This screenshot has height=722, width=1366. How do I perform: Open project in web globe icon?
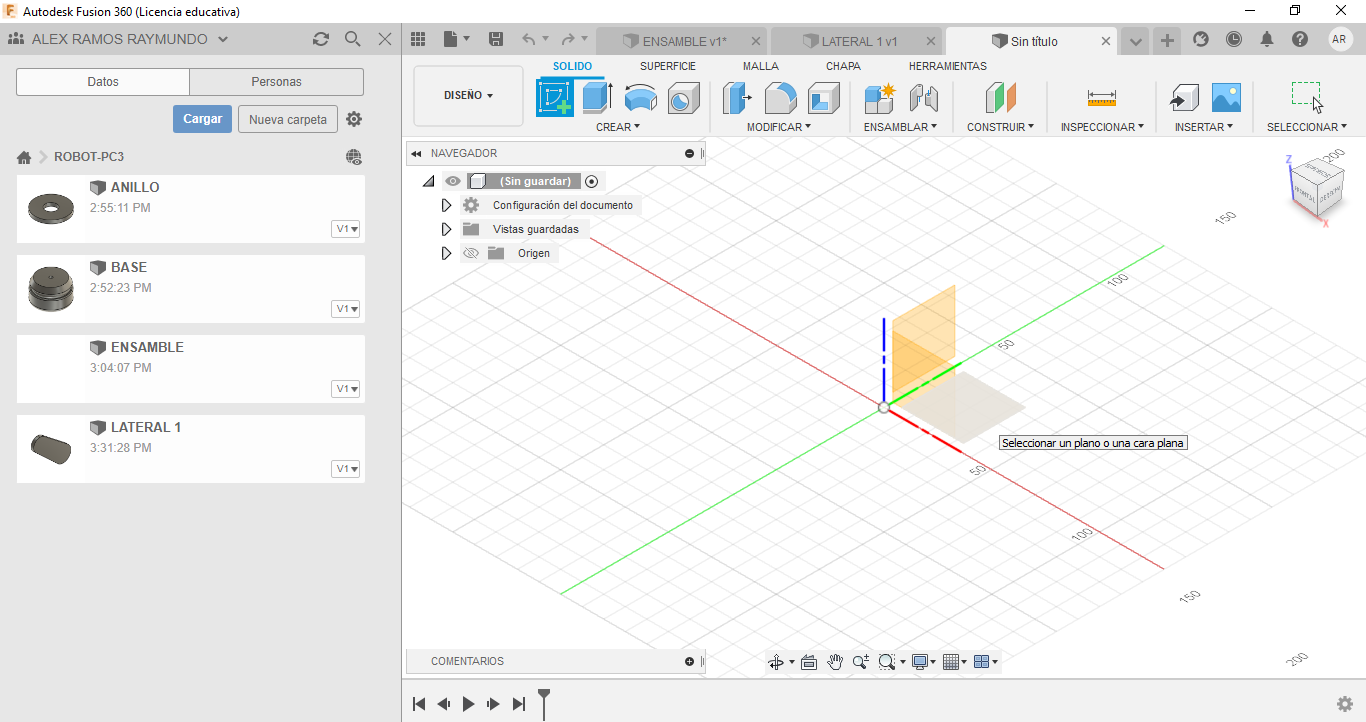point(353,157)
